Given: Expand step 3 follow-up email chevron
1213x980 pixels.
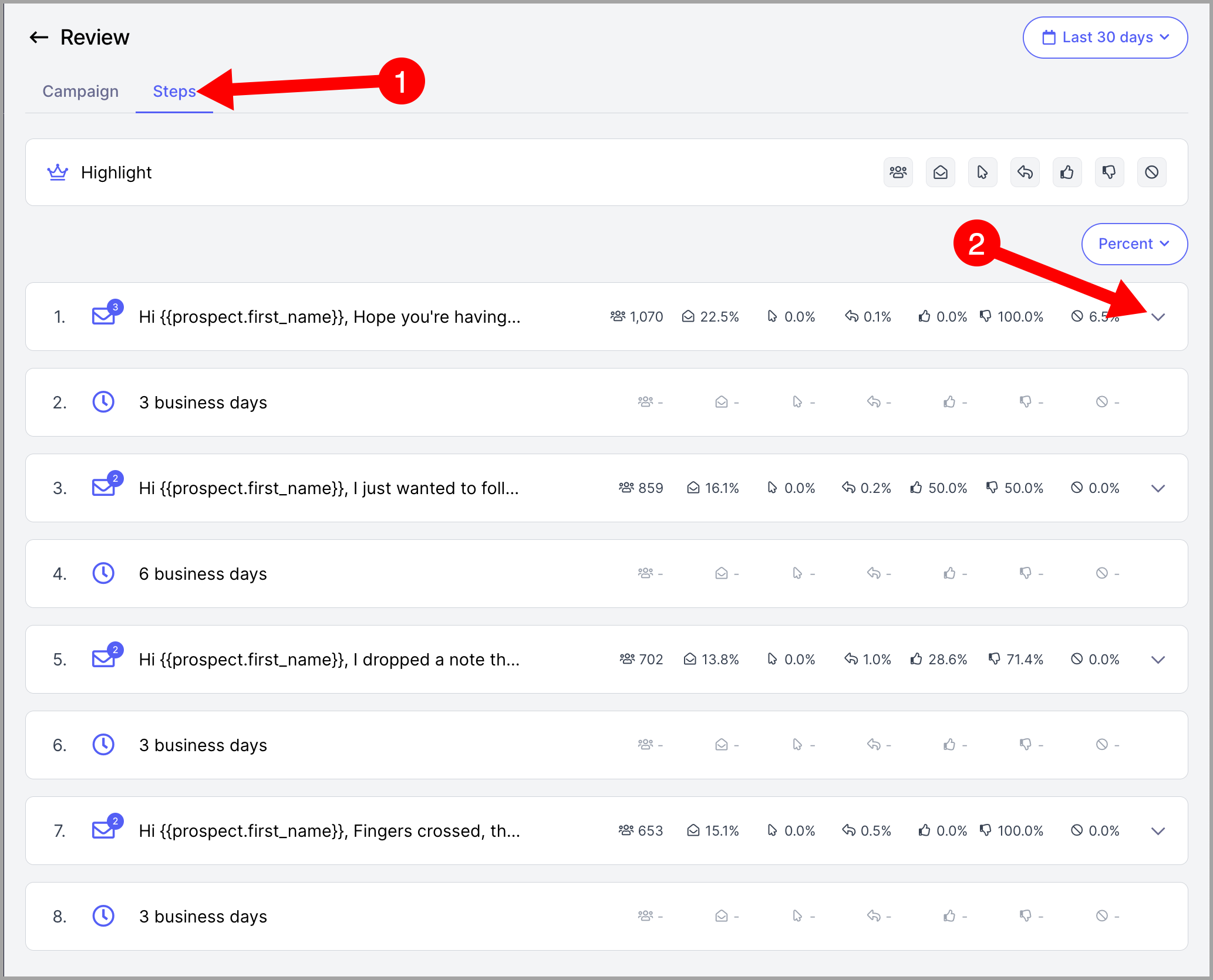Looking at the screenshot, I should tap(1158, 489).
